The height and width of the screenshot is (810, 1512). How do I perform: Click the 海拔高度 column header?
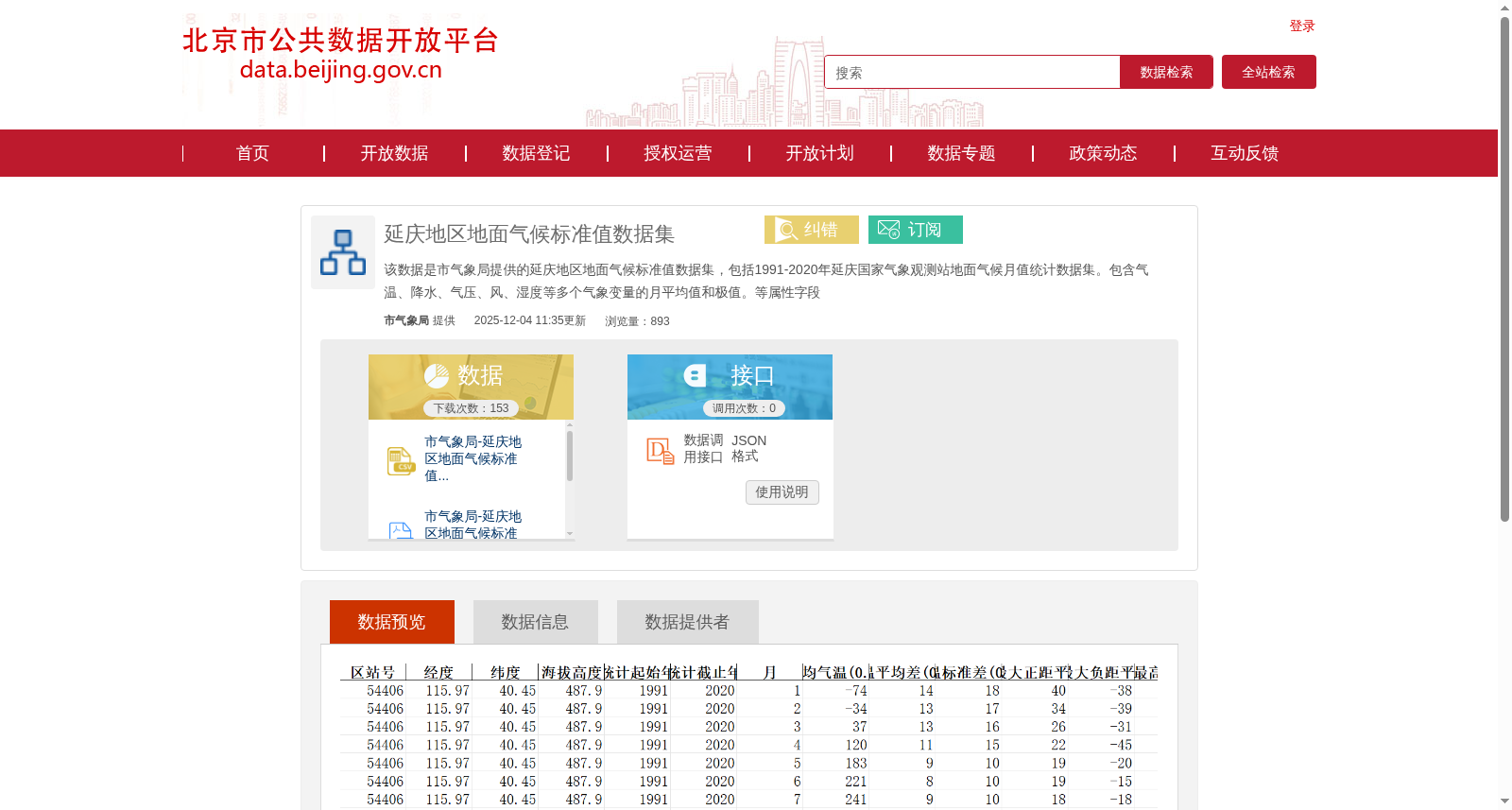(x=571, y=672)
